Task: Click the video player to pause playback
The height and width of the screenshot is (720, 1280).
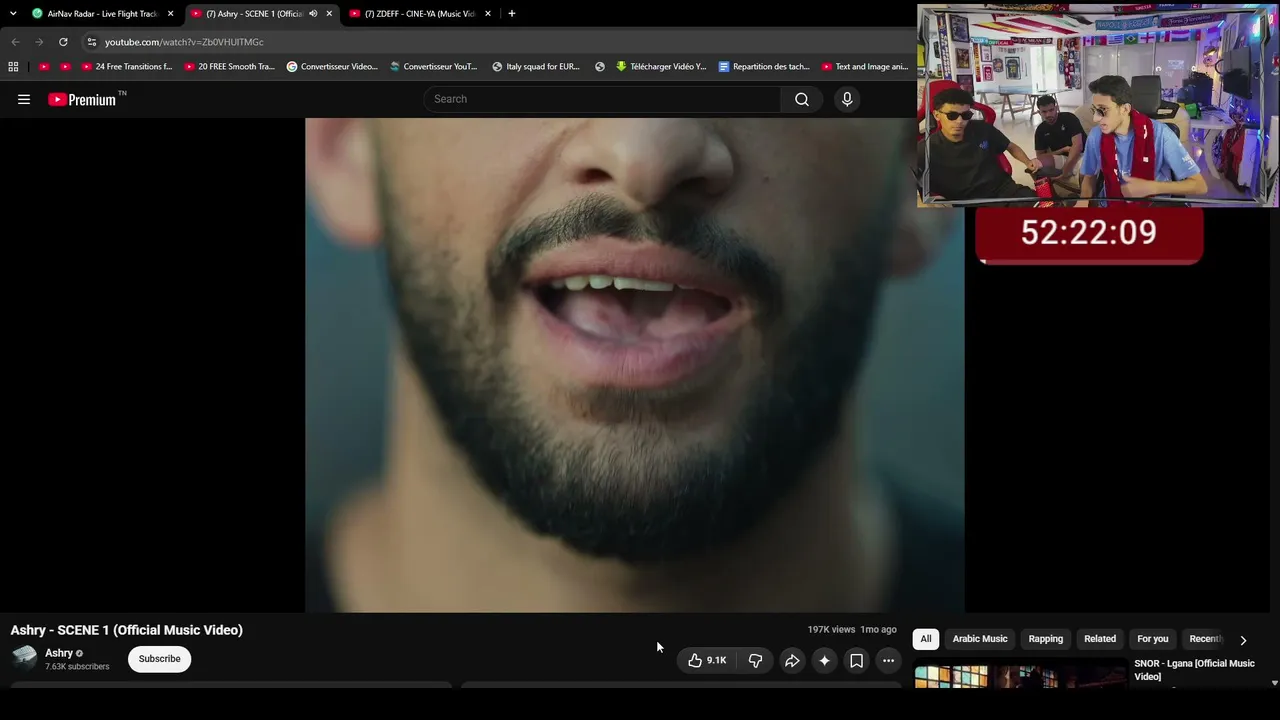Action: tap(634, 365)
